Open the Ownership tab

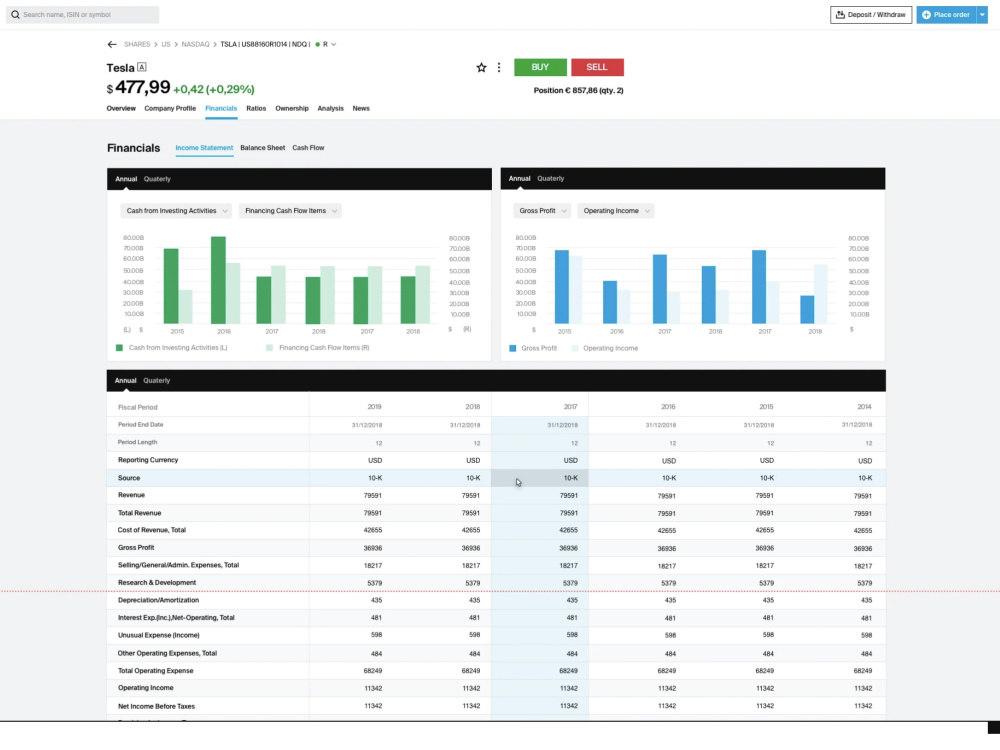point(292,108)
